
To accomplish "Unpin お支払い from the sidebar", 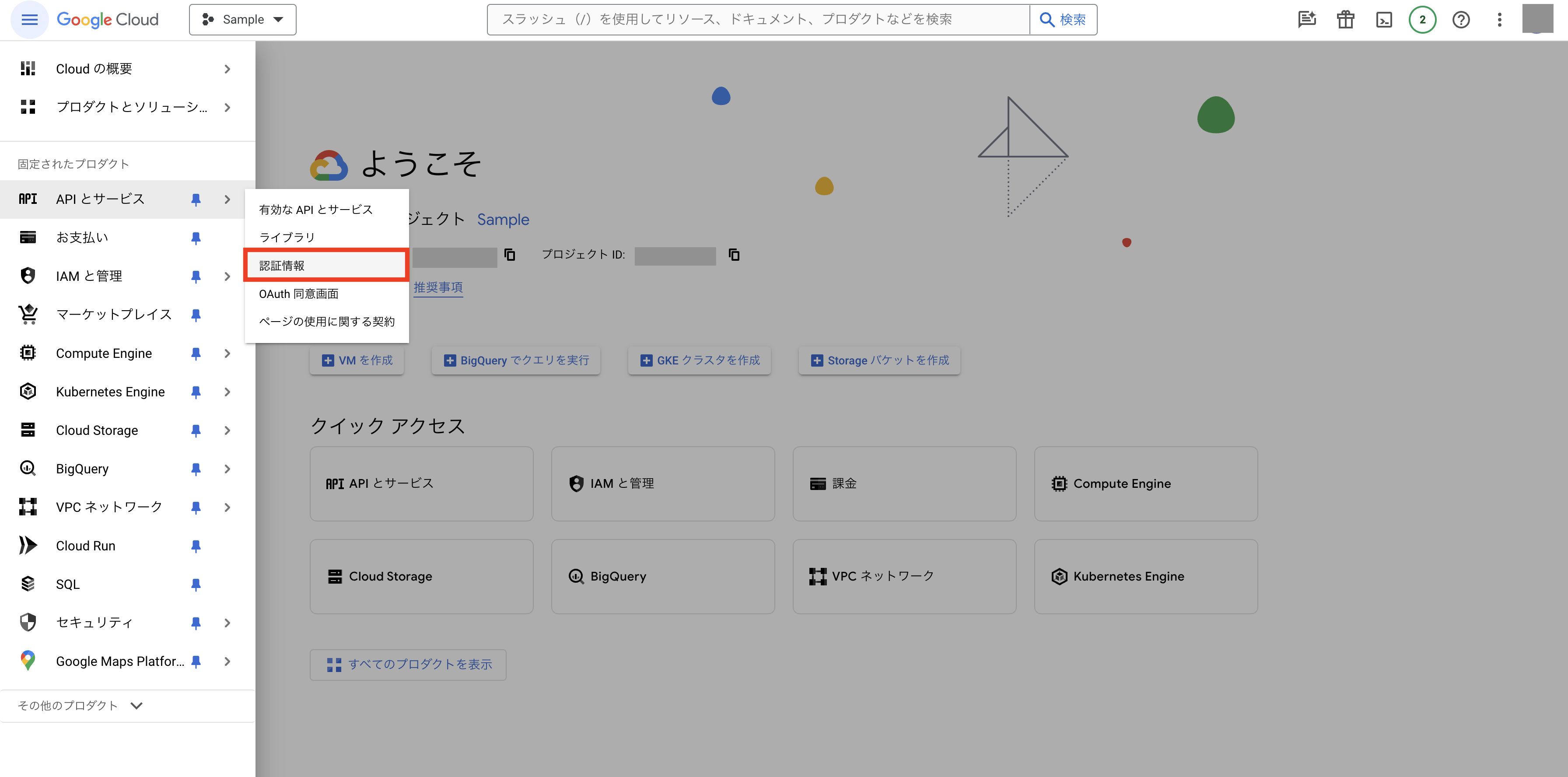I will pos(196,237).
